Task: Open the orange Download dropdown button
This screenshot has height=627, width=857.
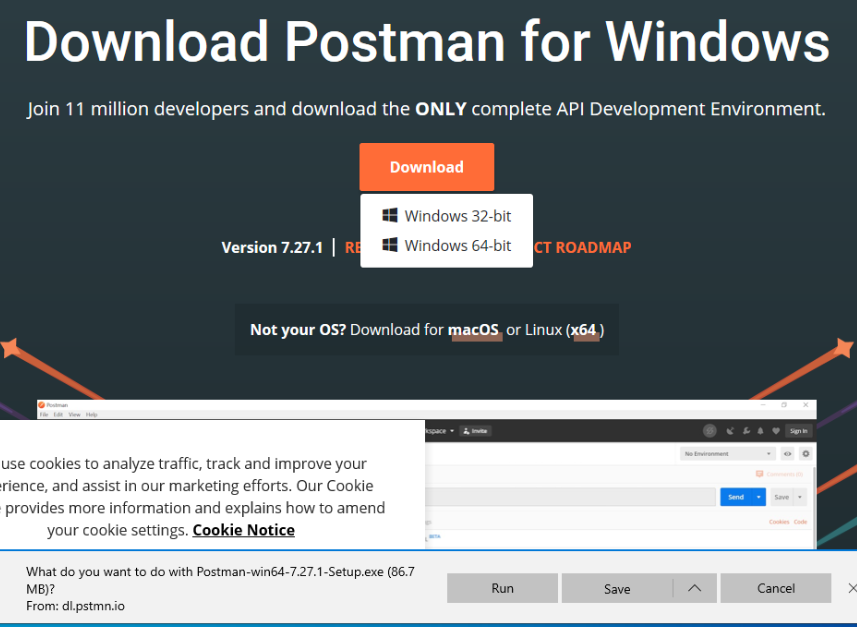Action: tap(427, 167)
